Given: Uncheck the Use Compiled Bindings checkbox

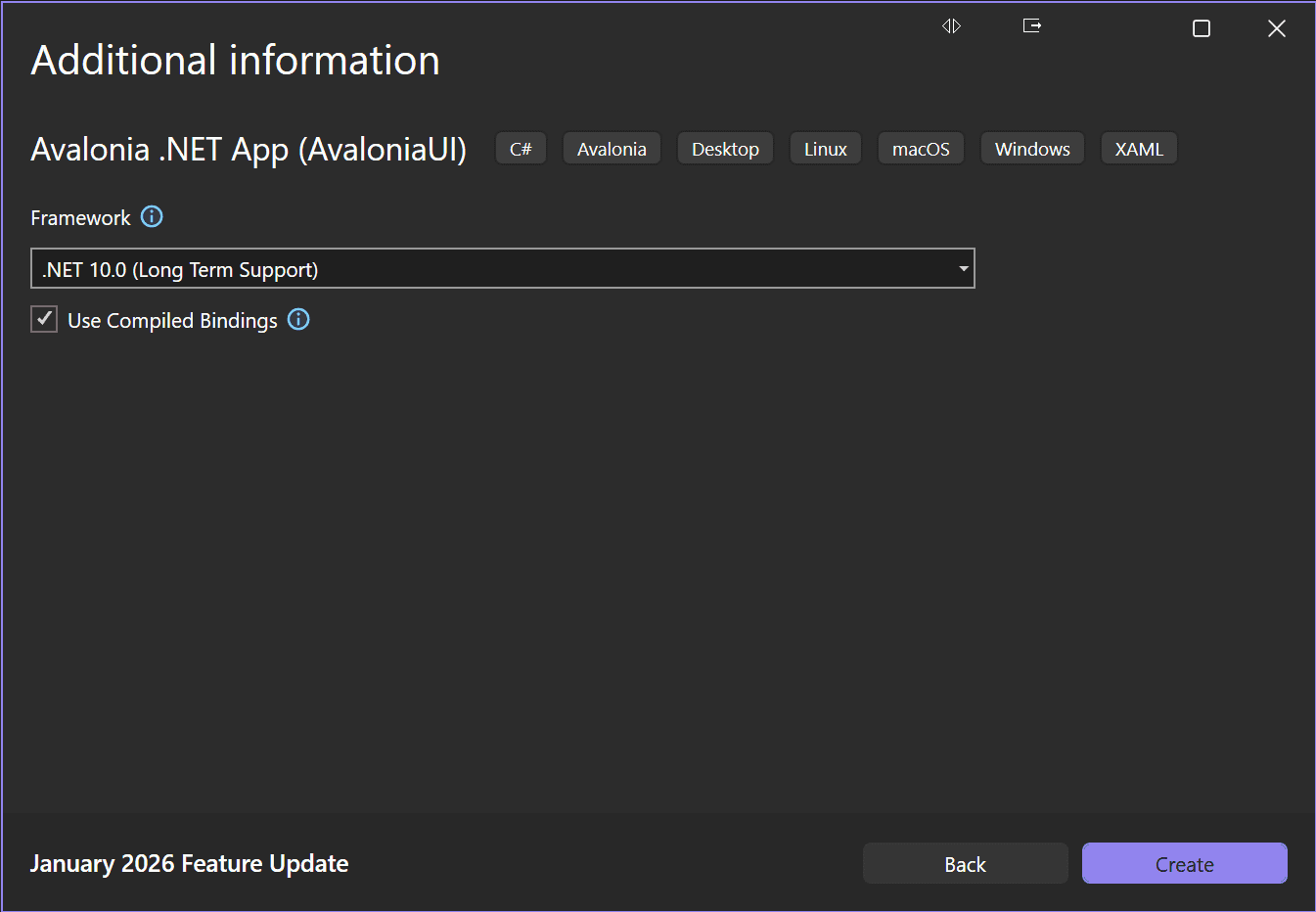Looking at the screenshot, I should tap(44, 319).
